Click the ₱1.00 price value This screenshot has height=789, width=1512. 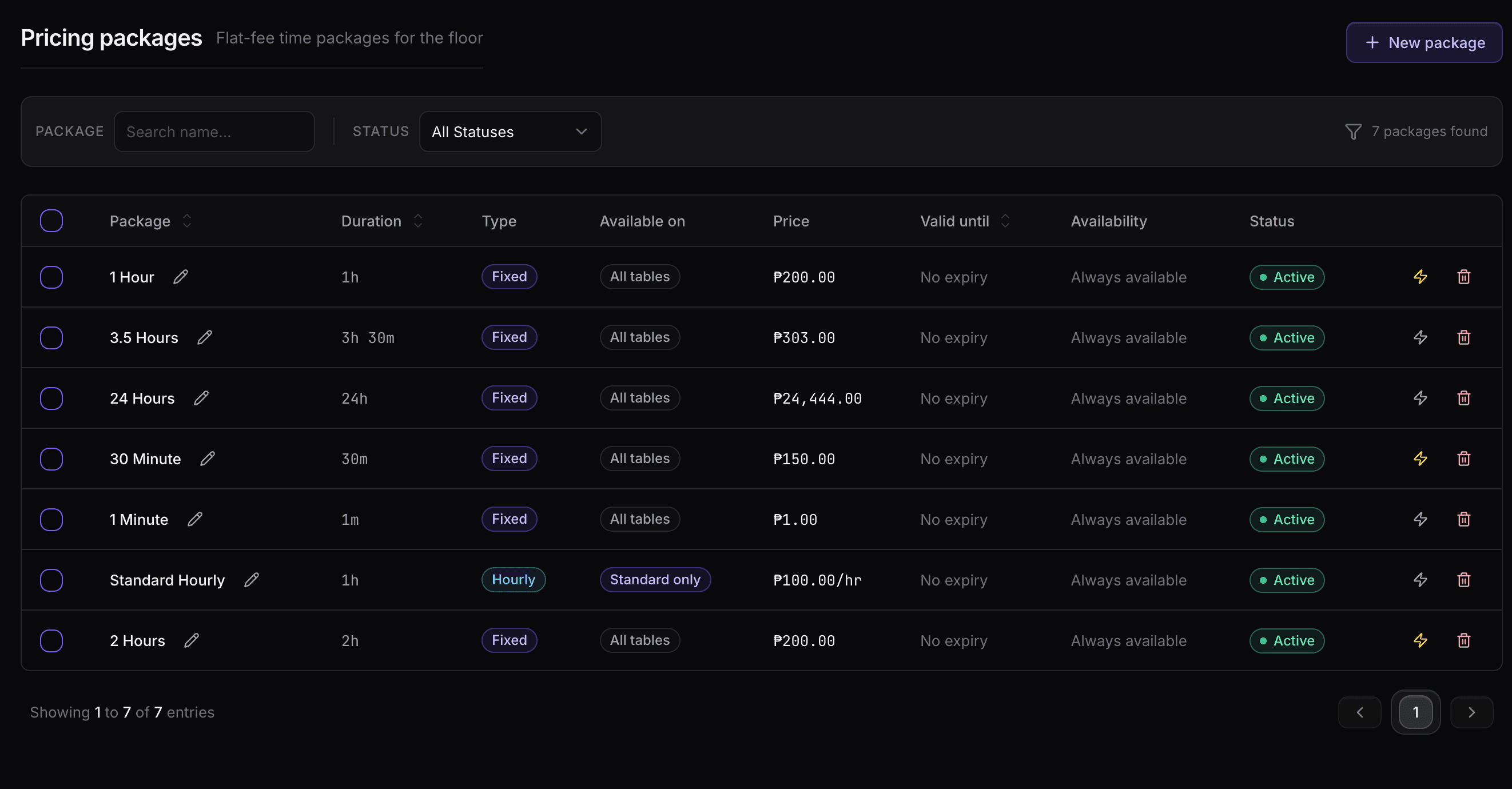(x=795, y=520)
